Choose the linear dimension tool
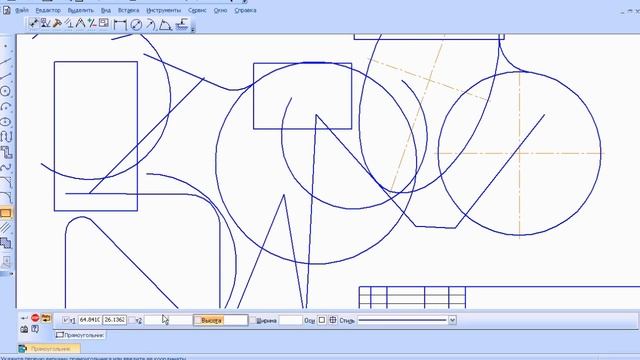 [120, 25]
